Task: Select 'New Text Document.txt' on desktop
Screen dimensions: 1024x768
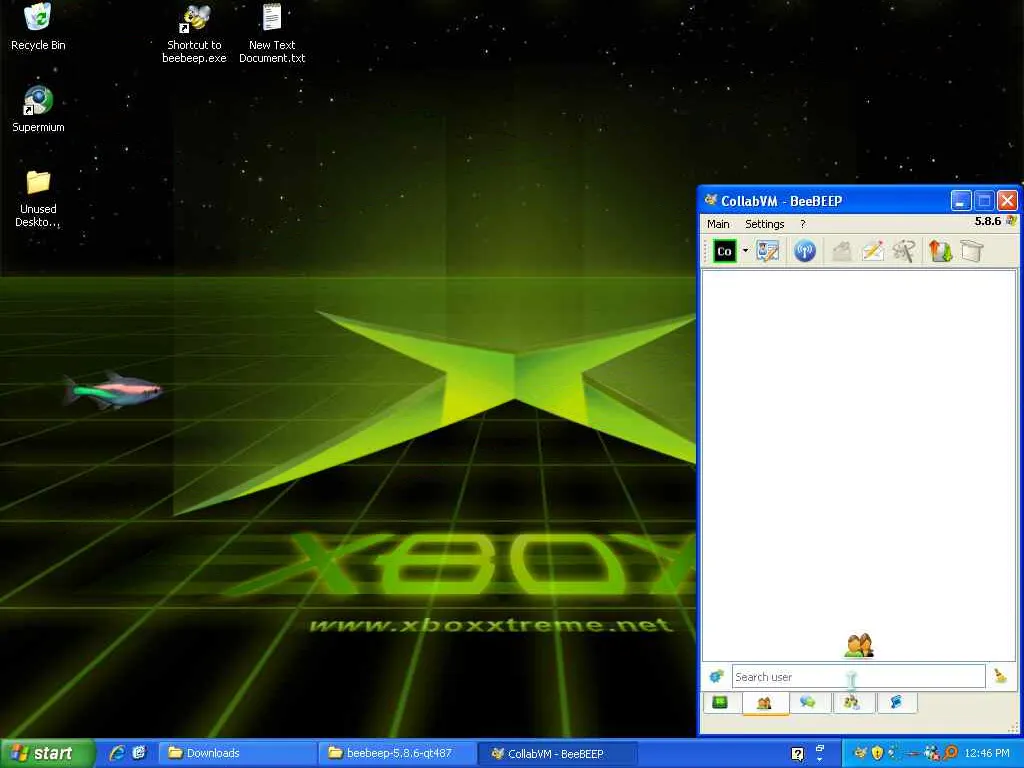Action: click(x=272, y=34)
